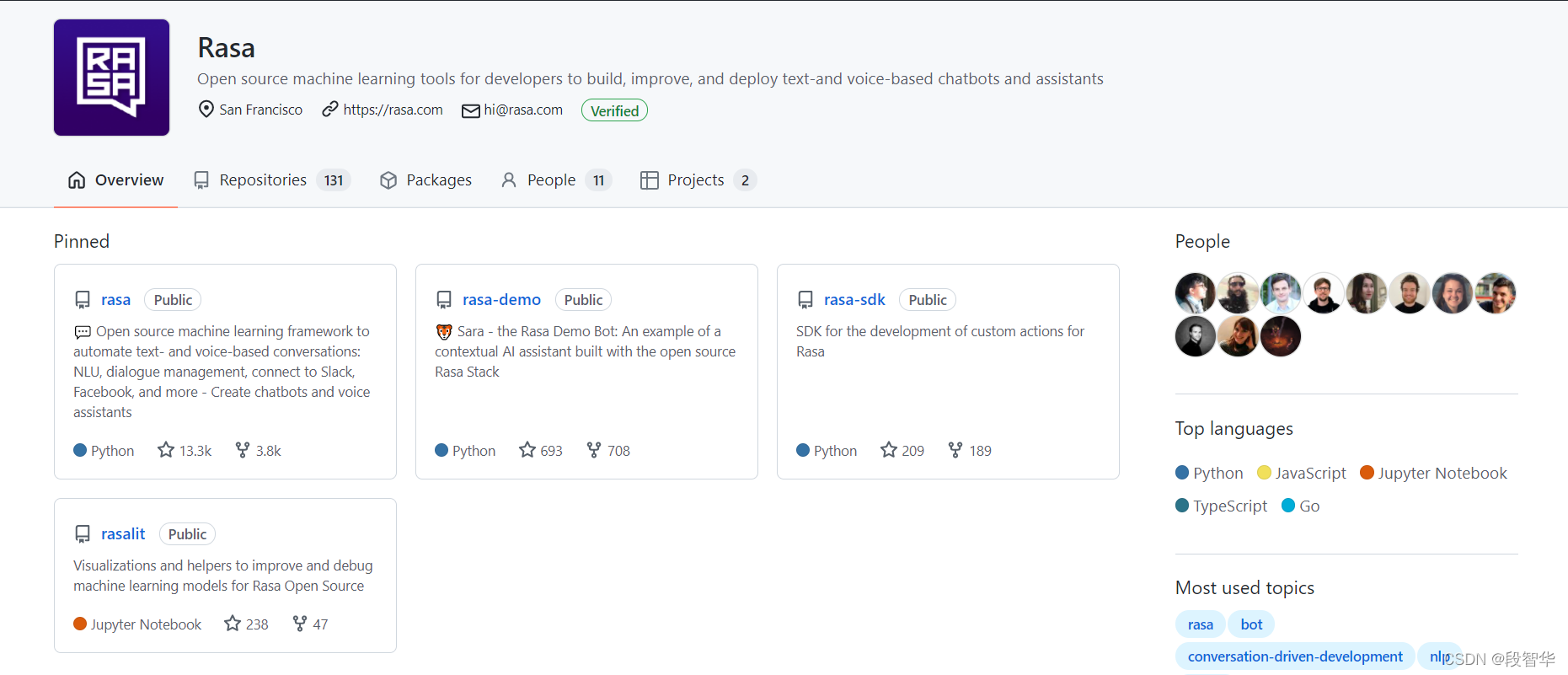Click the San Francisco location text
Viewport: 1568px width, 675px height.
261,110
